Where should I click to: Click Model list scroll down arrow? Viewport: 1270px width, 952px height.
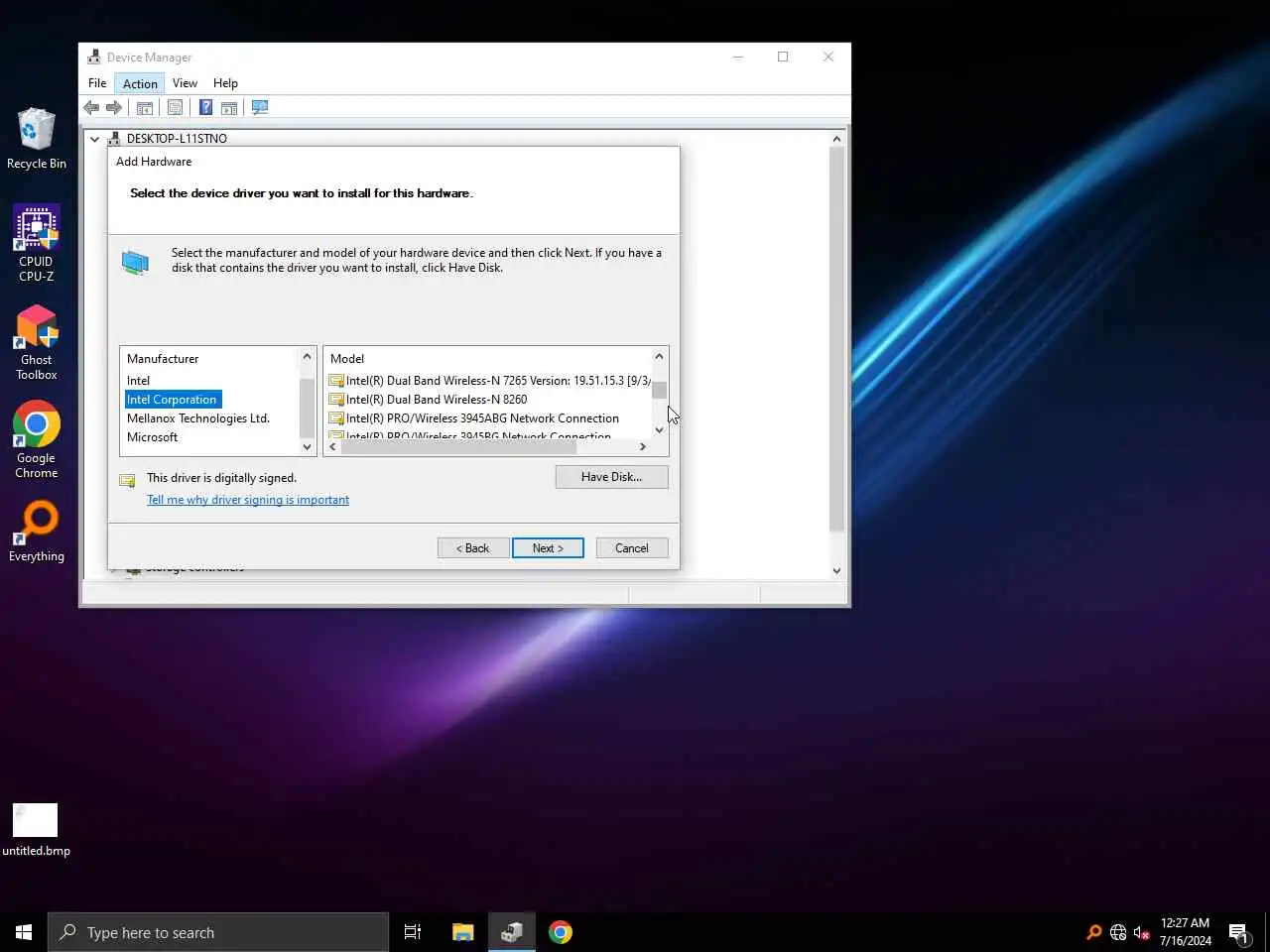[x=659, y=430]
